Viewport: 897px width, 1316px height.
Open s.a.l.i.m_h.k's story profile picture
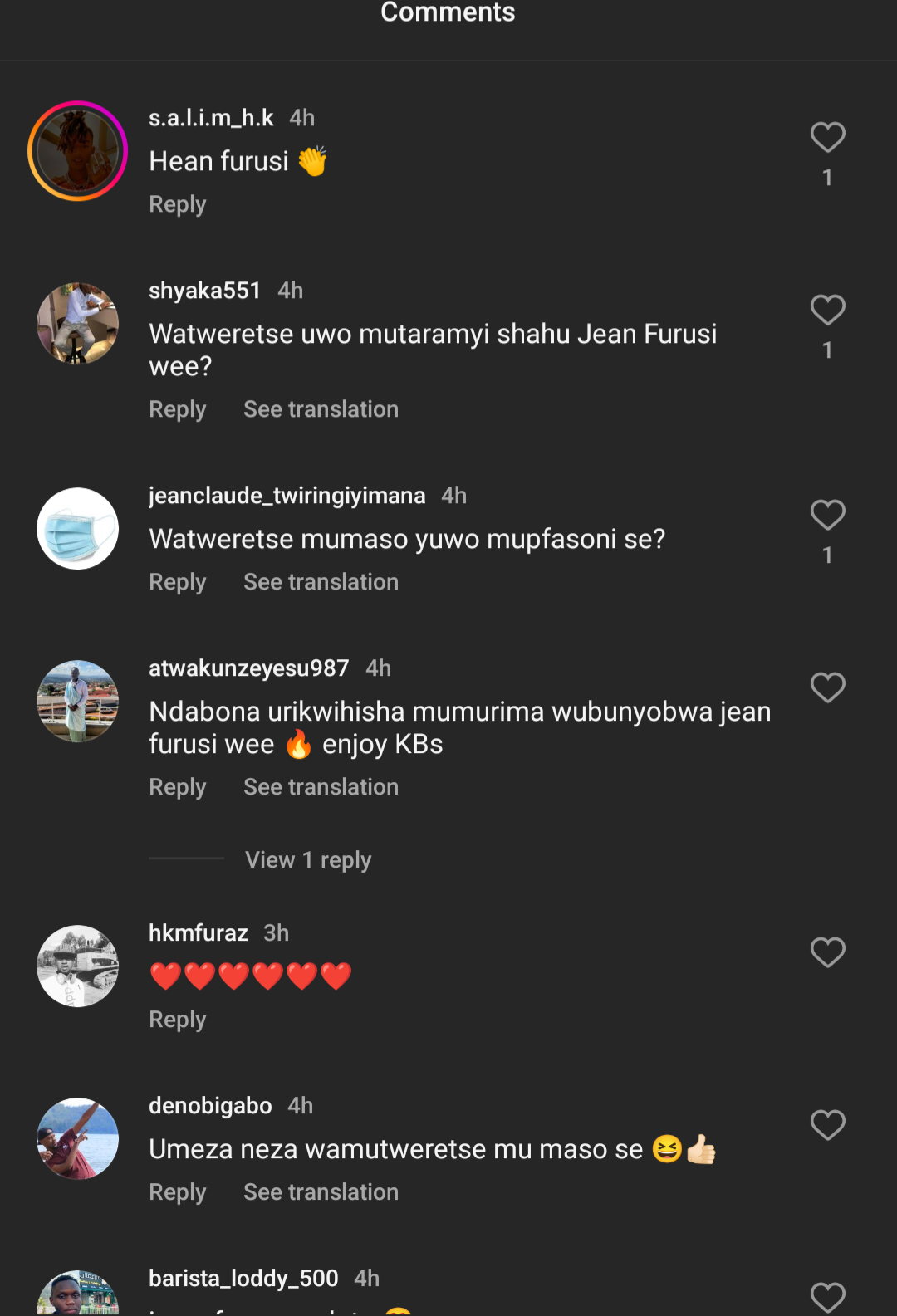(x=77, y=151)
